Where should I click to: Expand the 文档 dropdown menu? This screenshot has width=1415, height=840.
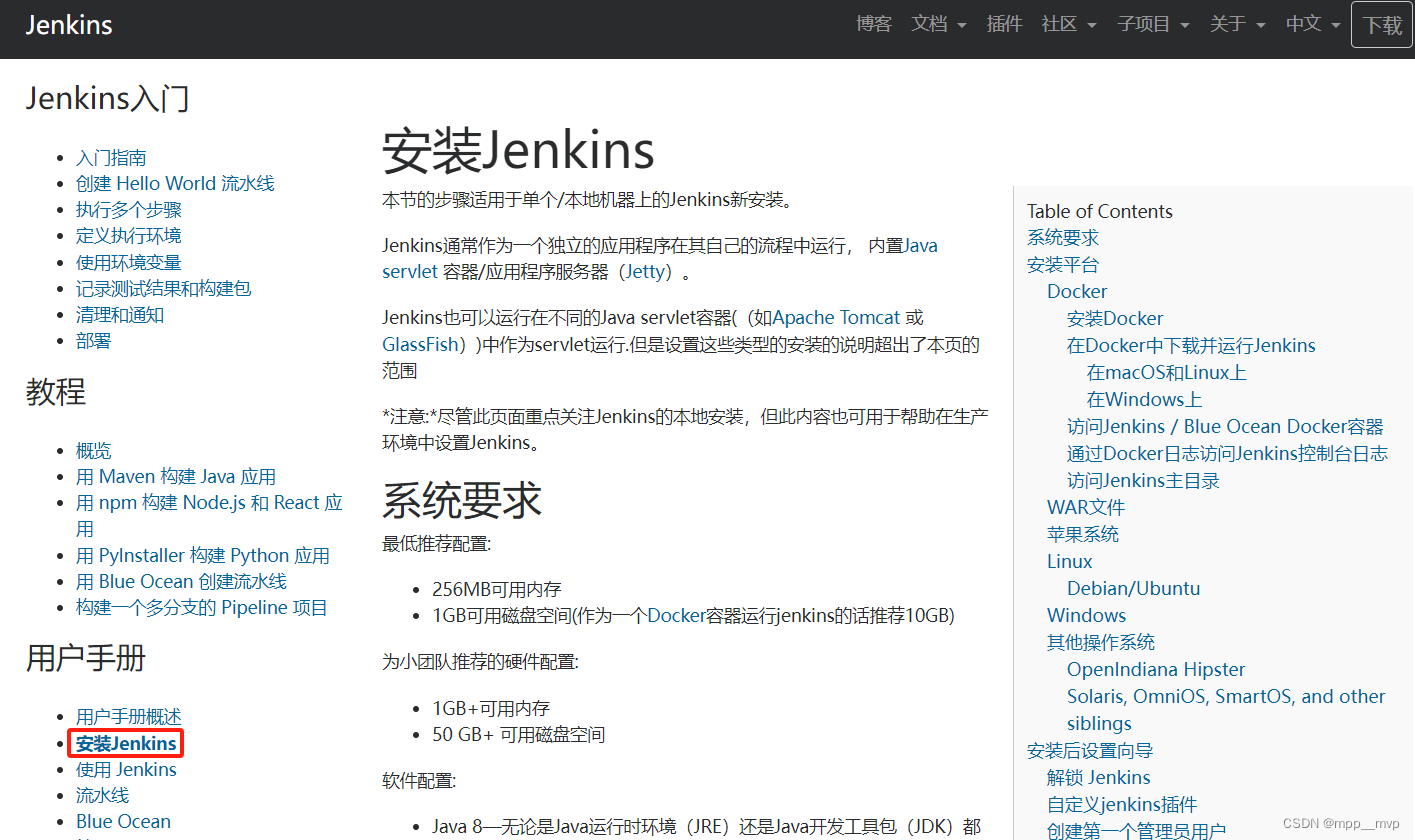click(x=939, y=24)
